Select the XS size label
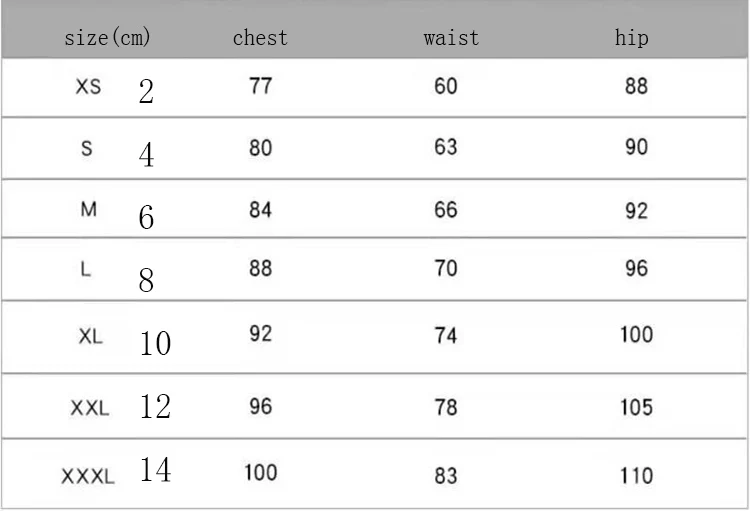Screen dimensions: 750x511 [x=88, y=87]
